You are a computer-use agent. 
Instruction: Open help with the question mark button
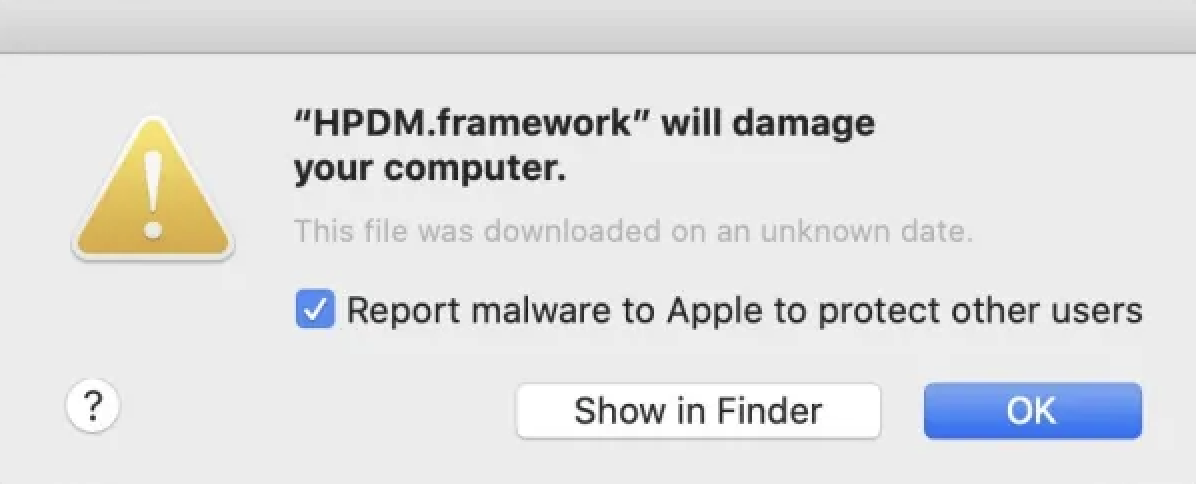[x=92, y=406]
